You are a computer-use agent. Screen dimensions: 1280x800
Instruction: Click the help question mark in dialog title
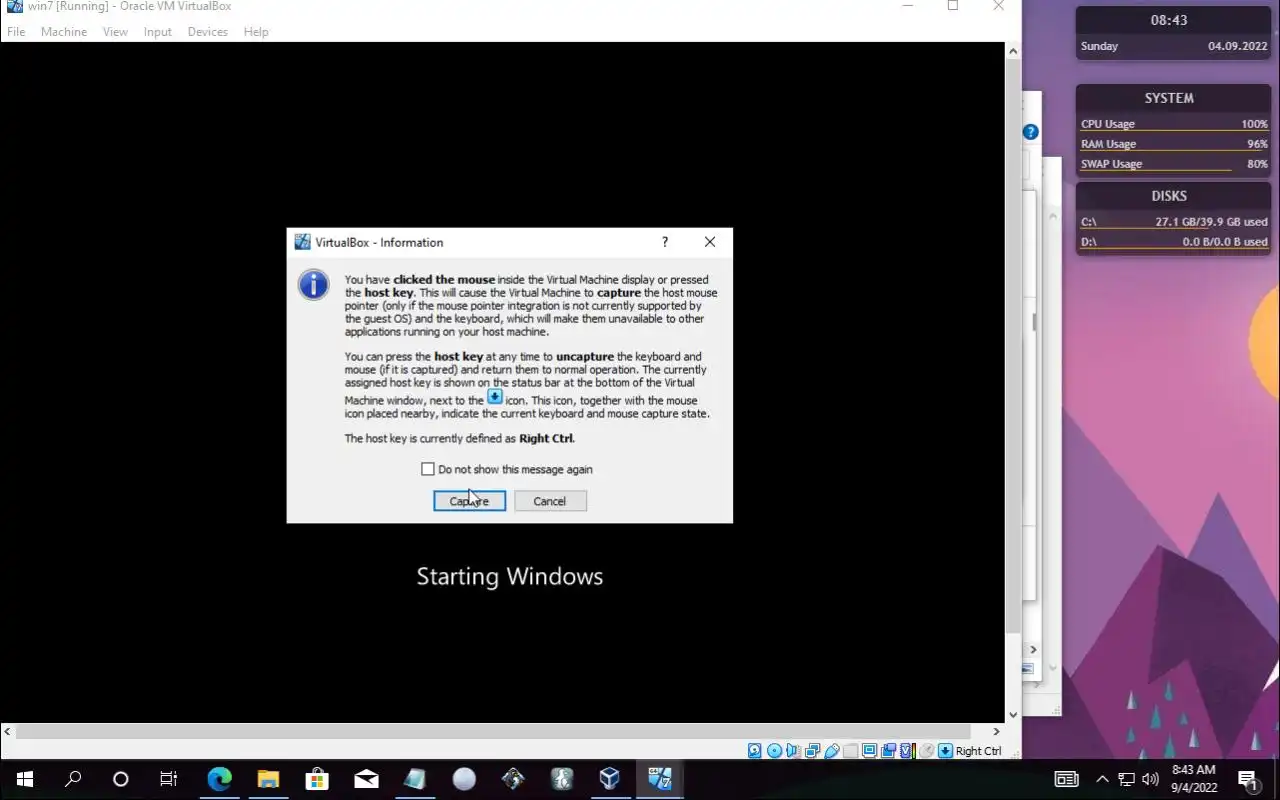click(665, 242)
